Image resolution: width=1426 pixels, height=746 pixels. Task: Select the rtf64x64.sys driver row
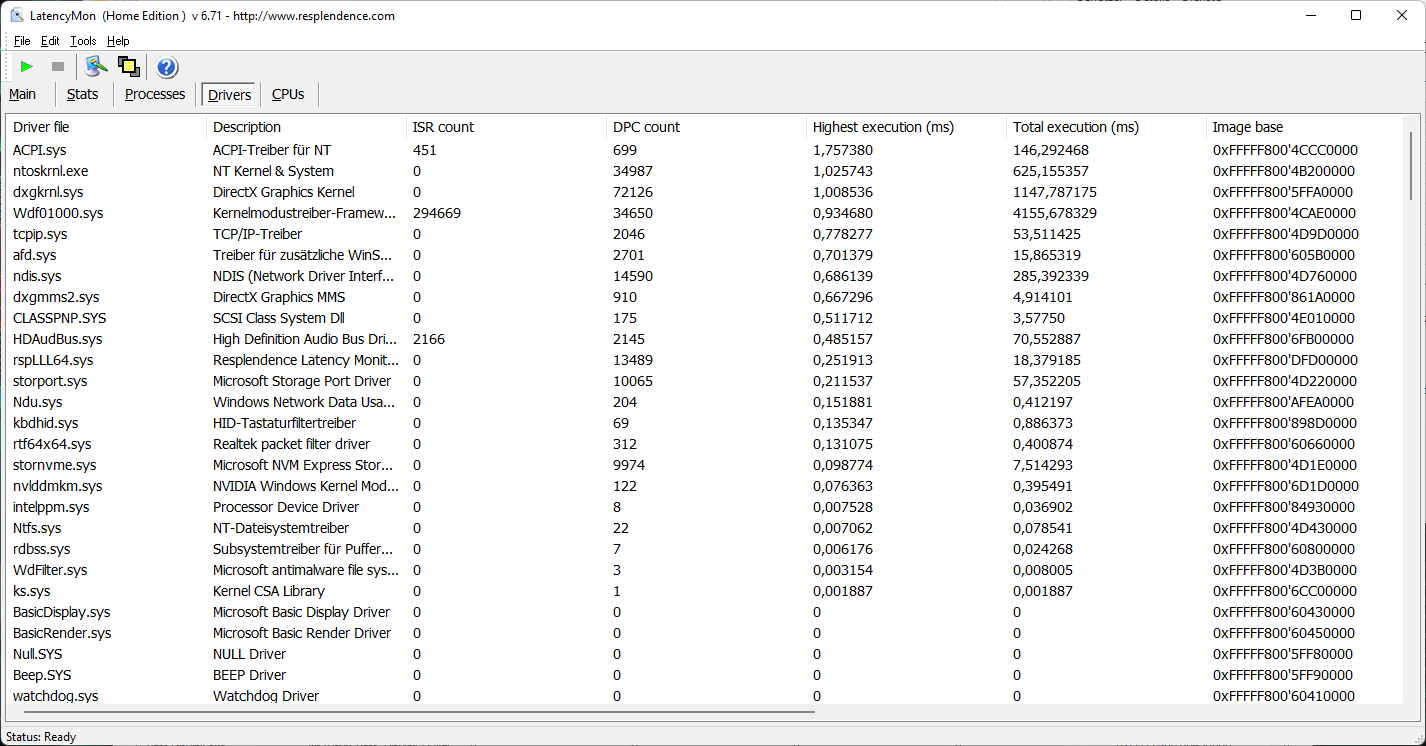click(705, 444)
